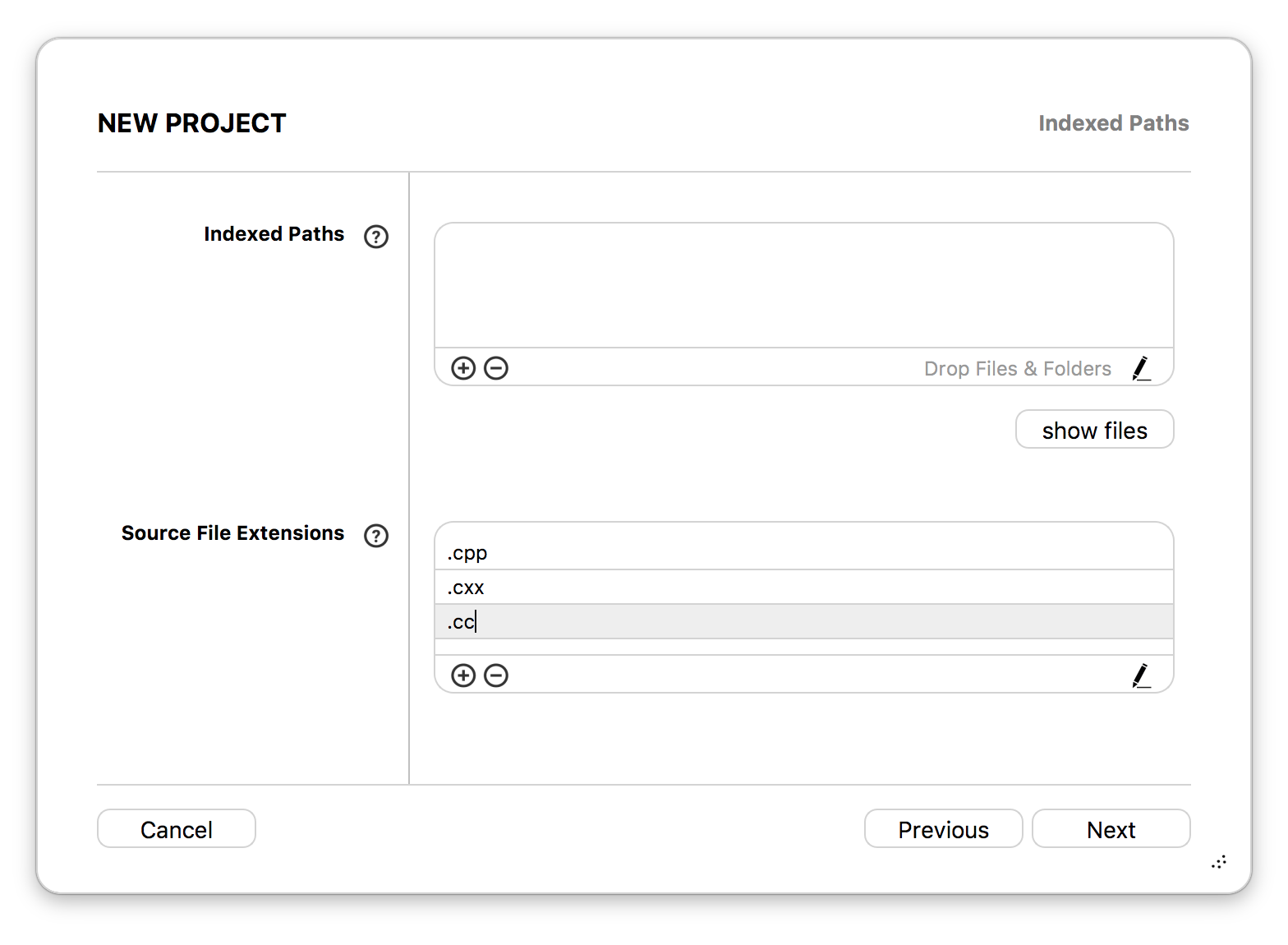Click the Drop Files & Folders hint text

(x=1018, y=369)
